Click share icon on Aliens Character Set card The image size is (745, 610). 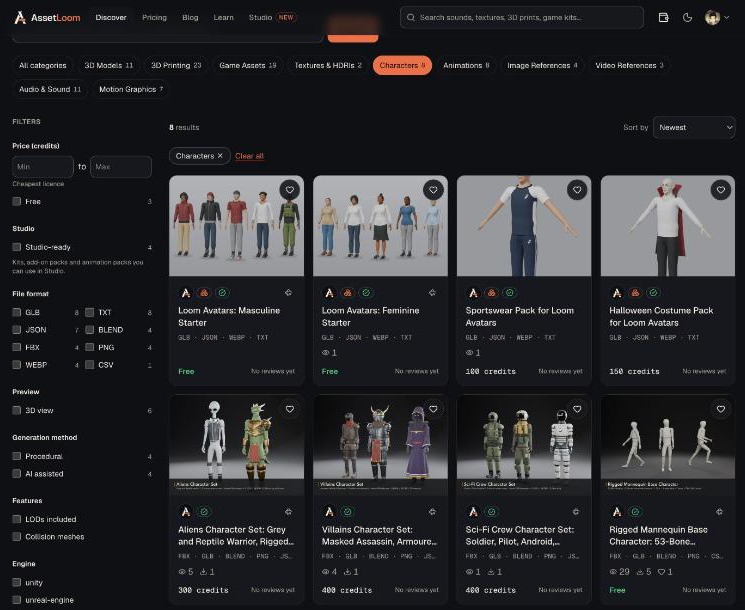288,512
